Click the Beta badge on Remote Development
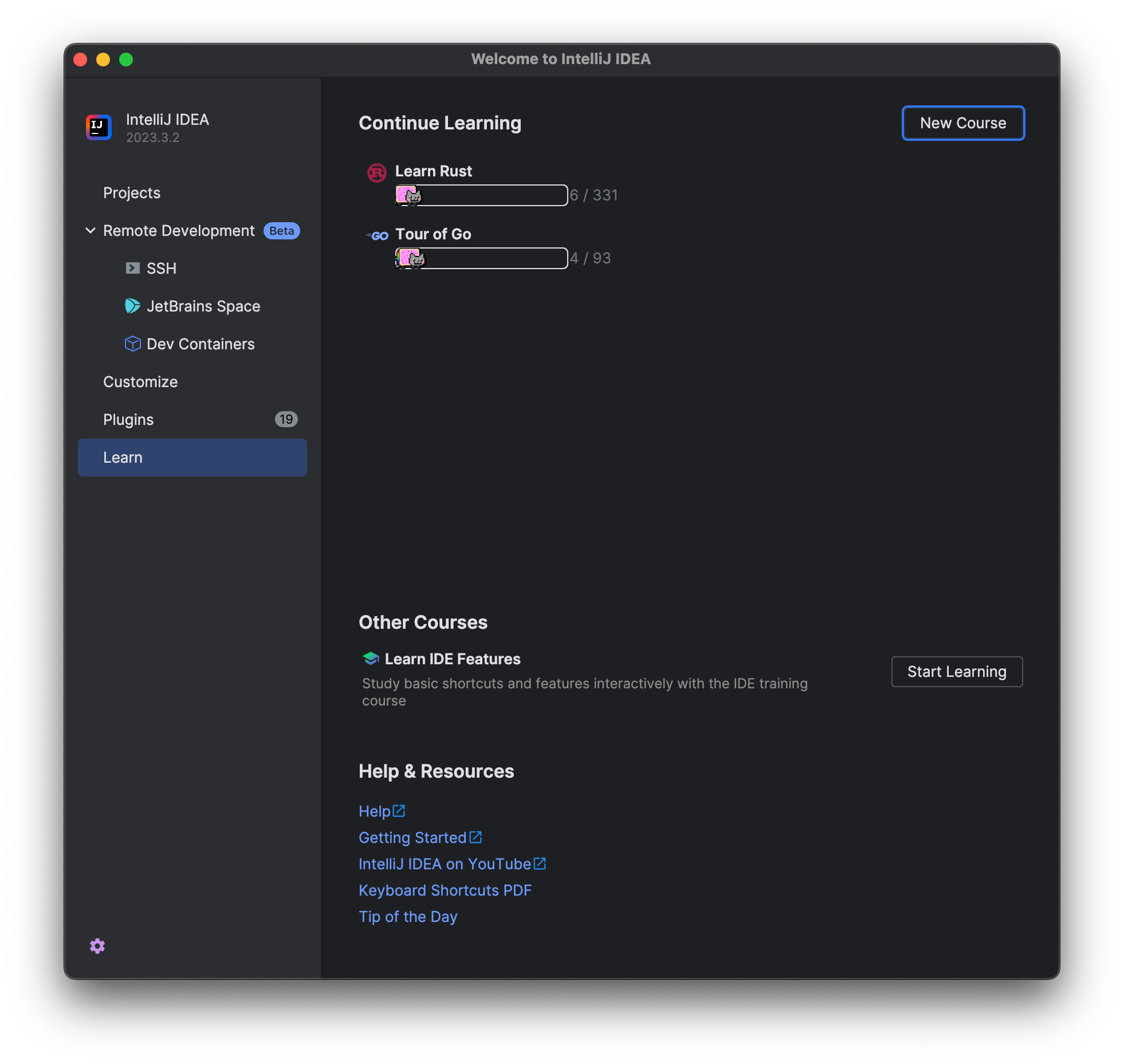The width and height of the screenshot is (1124, 1064). [x=281, y=231]
